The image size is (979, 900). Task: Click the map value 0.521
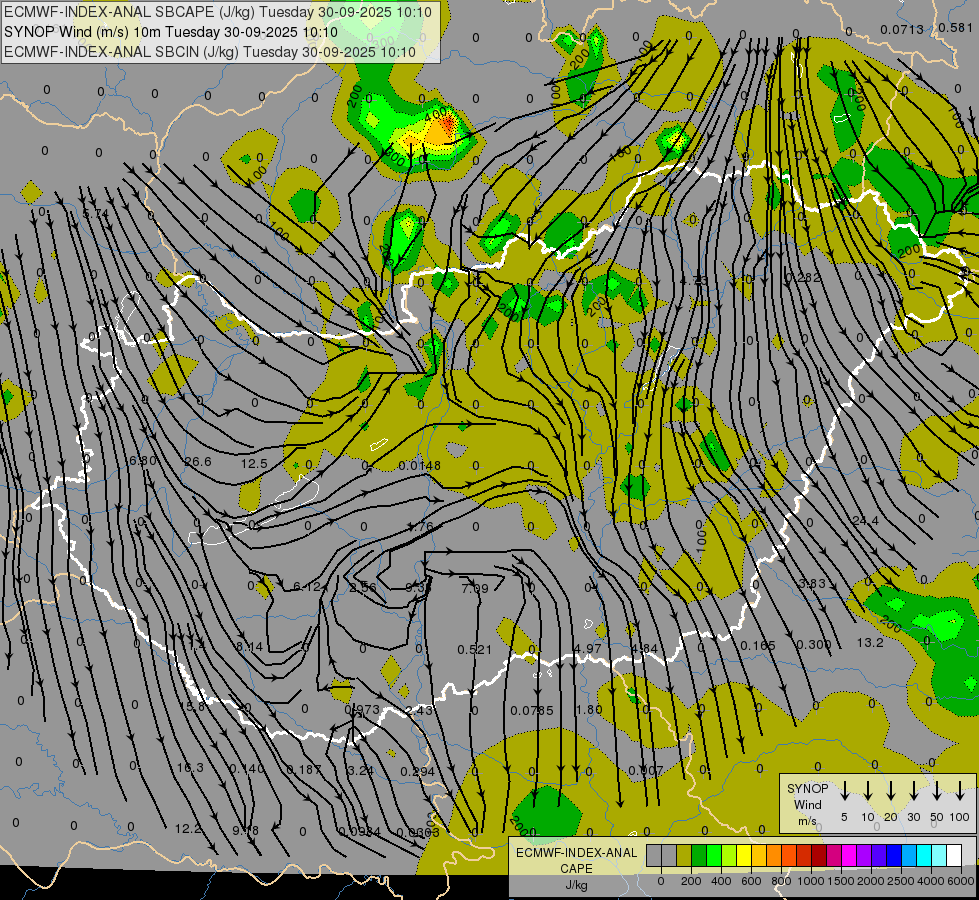click(475, 650)
